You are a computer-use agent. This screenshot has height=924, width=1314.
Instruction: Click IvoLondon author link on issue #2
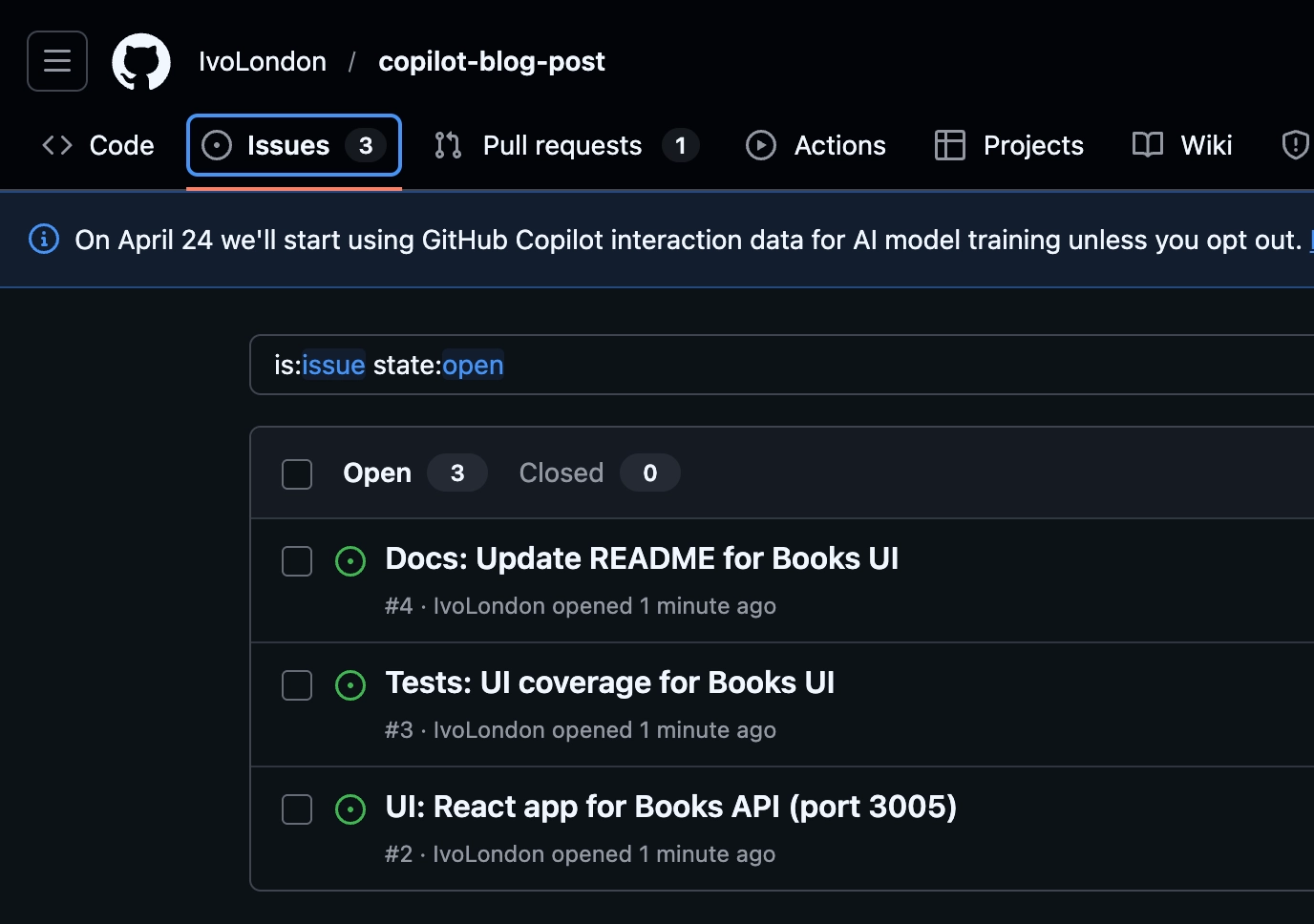[489, 854]
